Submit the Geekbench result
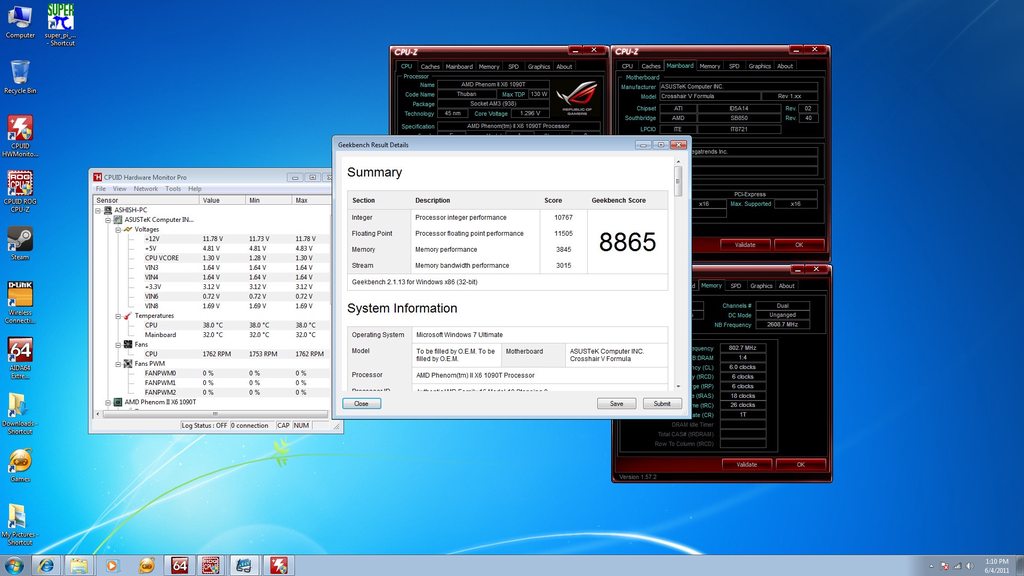1024x576 pixels. click(x=662, y=404)
